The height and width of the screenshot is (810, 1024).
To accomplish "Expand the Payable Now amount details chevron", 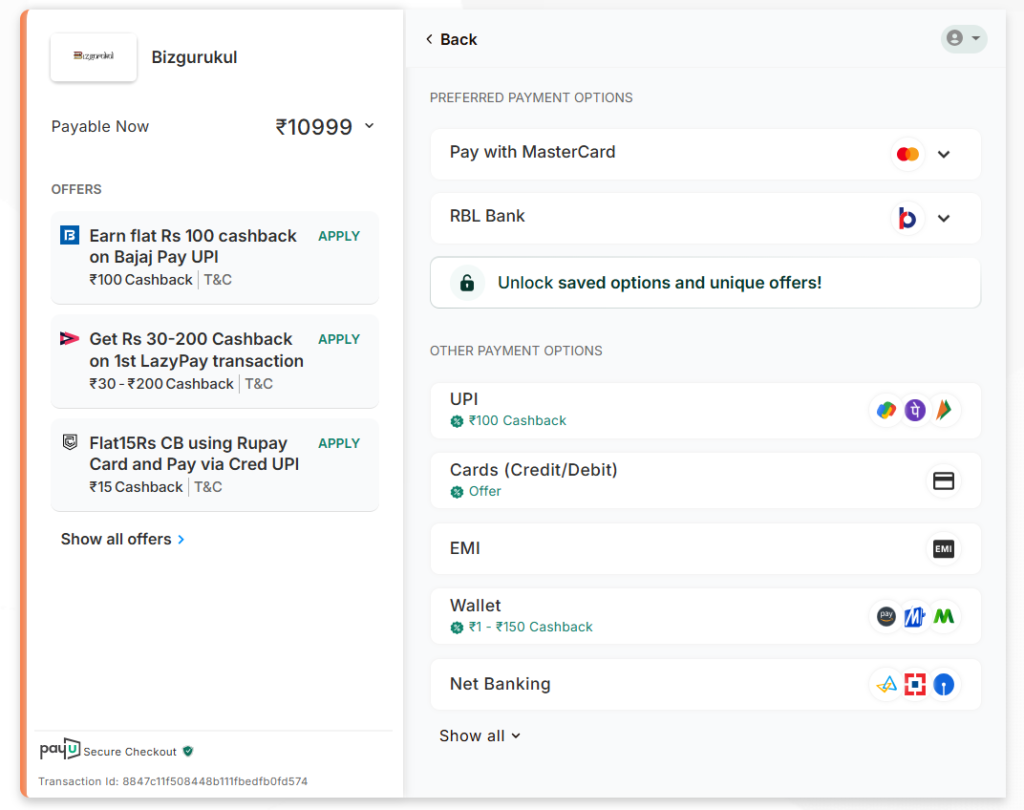I will (x=370, y=125).
